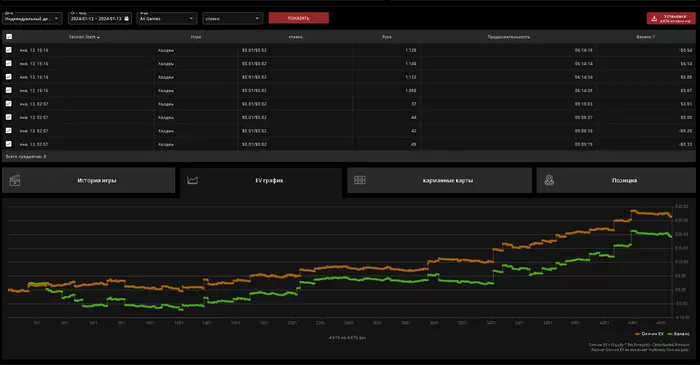This screenshot has width=700, height=365.
Task: Uncheck the session row with 1,128 hands
Action: (x=8, y=50)
